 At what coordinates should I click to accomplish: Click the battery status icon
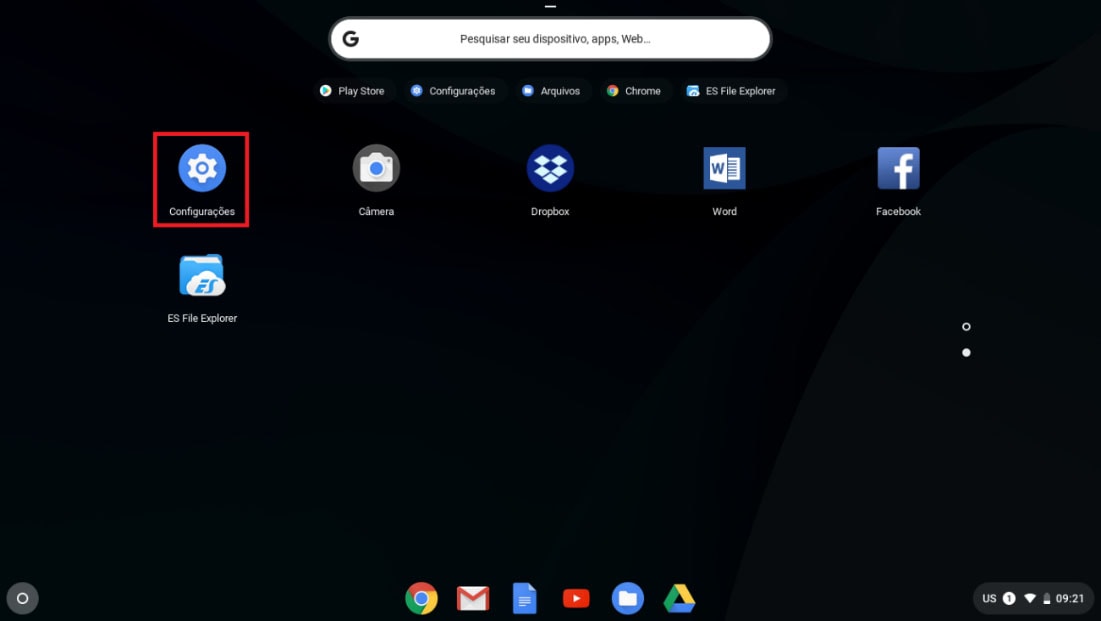click(1046, 599)
